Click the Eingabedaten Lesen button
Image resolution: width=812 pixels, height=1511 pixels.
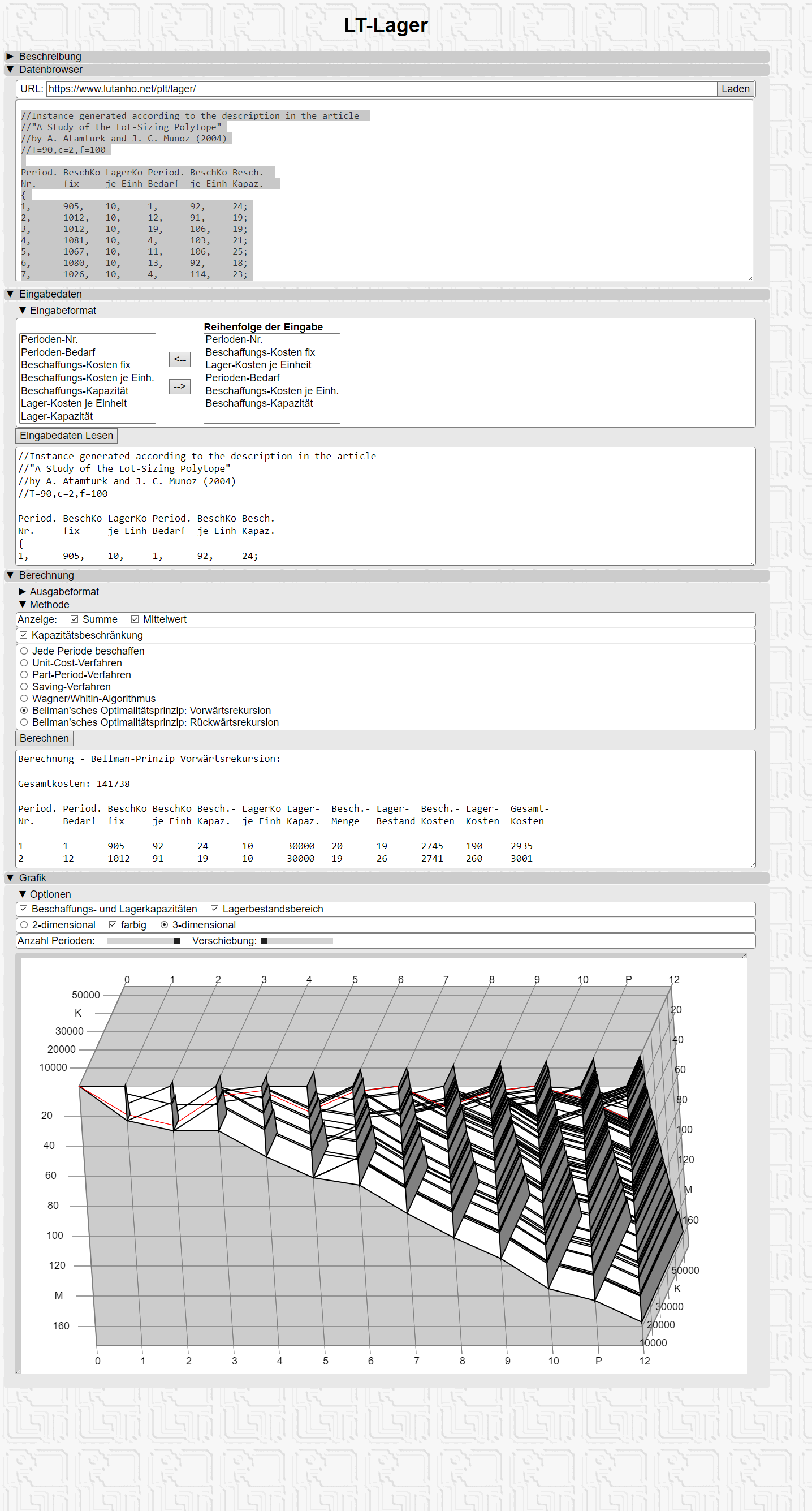[66, 435]
